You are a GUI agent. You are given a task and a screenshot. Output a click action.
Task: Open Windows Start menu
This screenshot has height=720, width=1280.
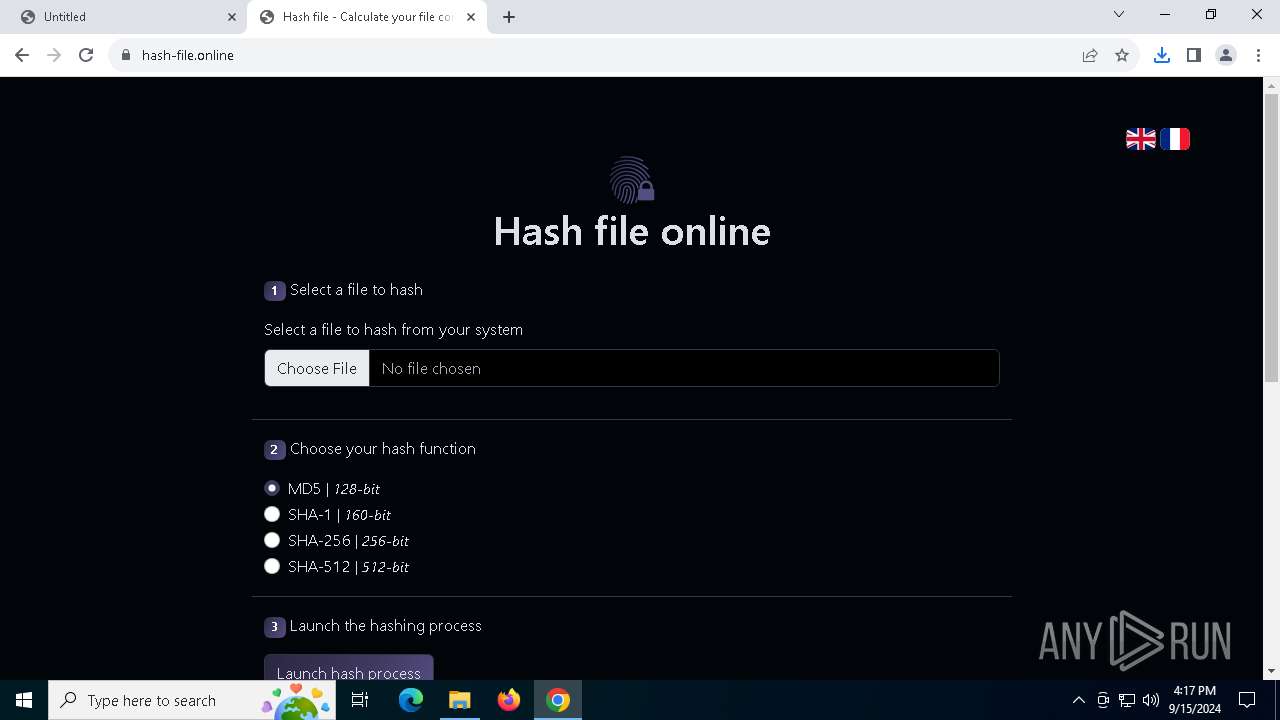coord(24,700)
